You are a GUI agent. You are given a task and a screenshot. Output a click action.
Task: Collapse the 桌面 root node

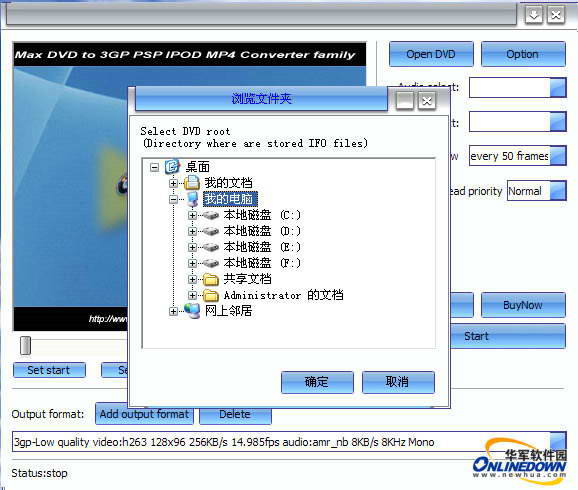(154, 167)
